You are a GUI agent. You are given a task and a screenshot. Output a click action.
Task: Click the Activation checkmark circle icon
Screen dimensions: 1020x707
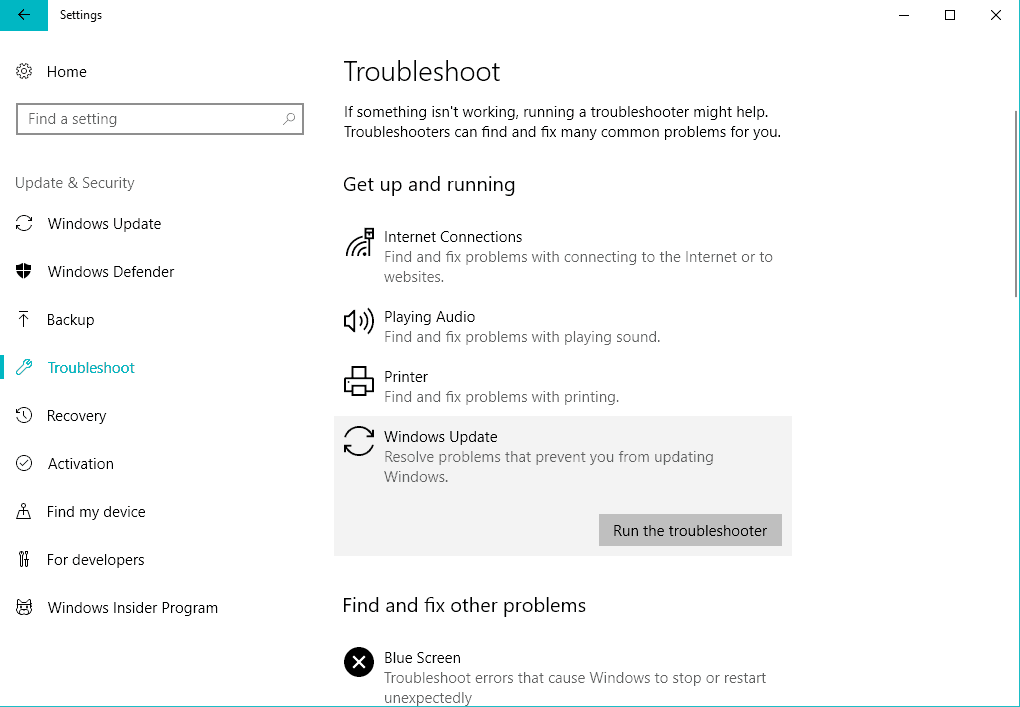click(x=24, y=464)
